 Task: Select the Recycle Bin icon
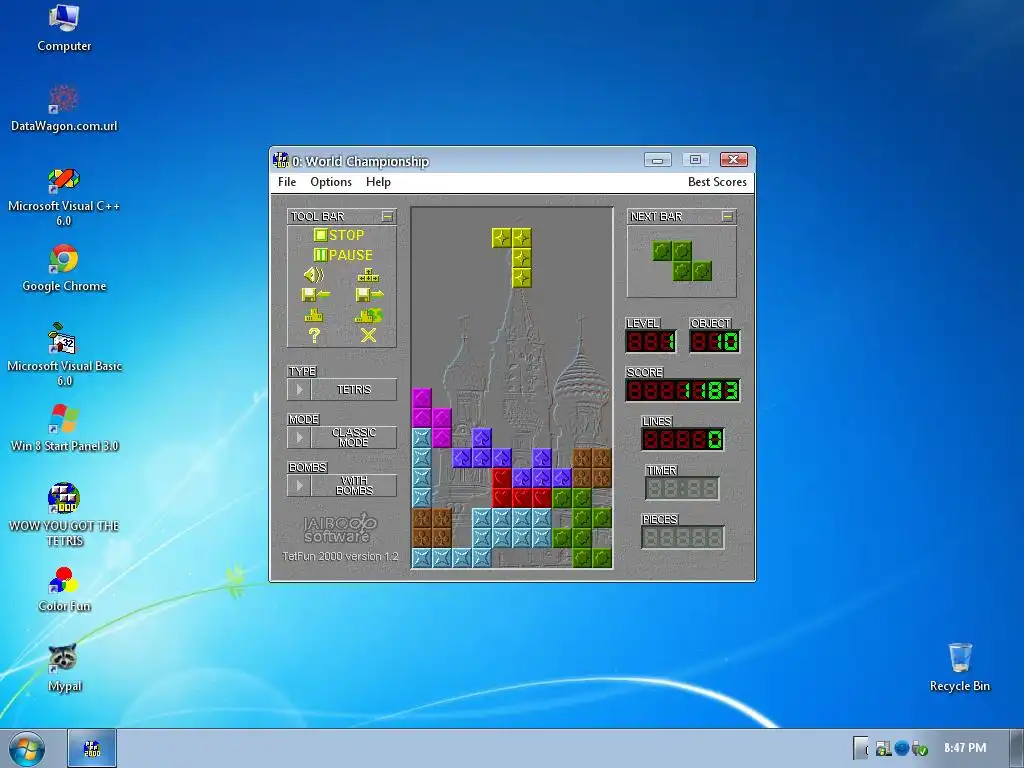click(960, 667)
